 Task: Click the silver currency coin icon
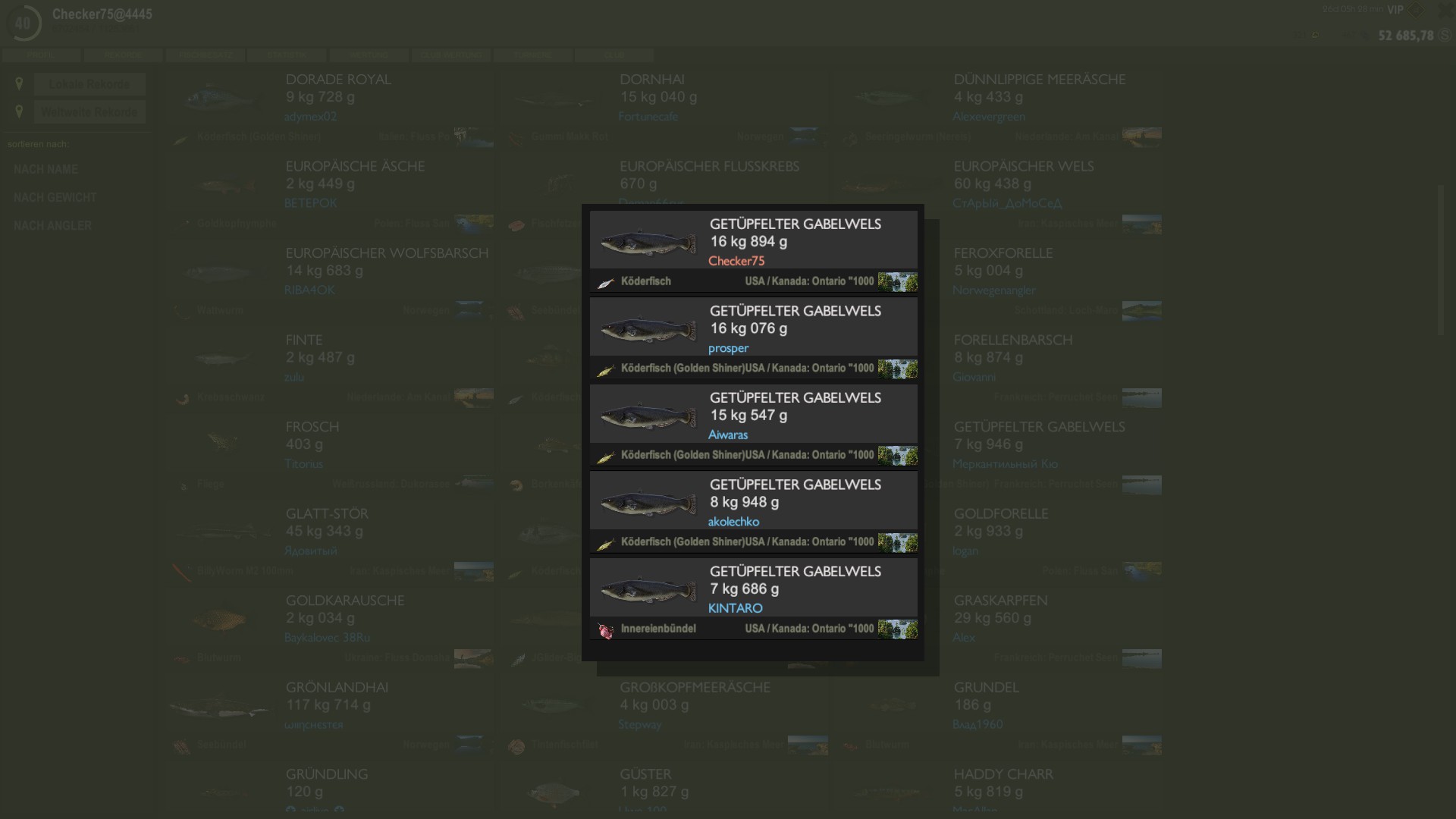point(1445,36)
